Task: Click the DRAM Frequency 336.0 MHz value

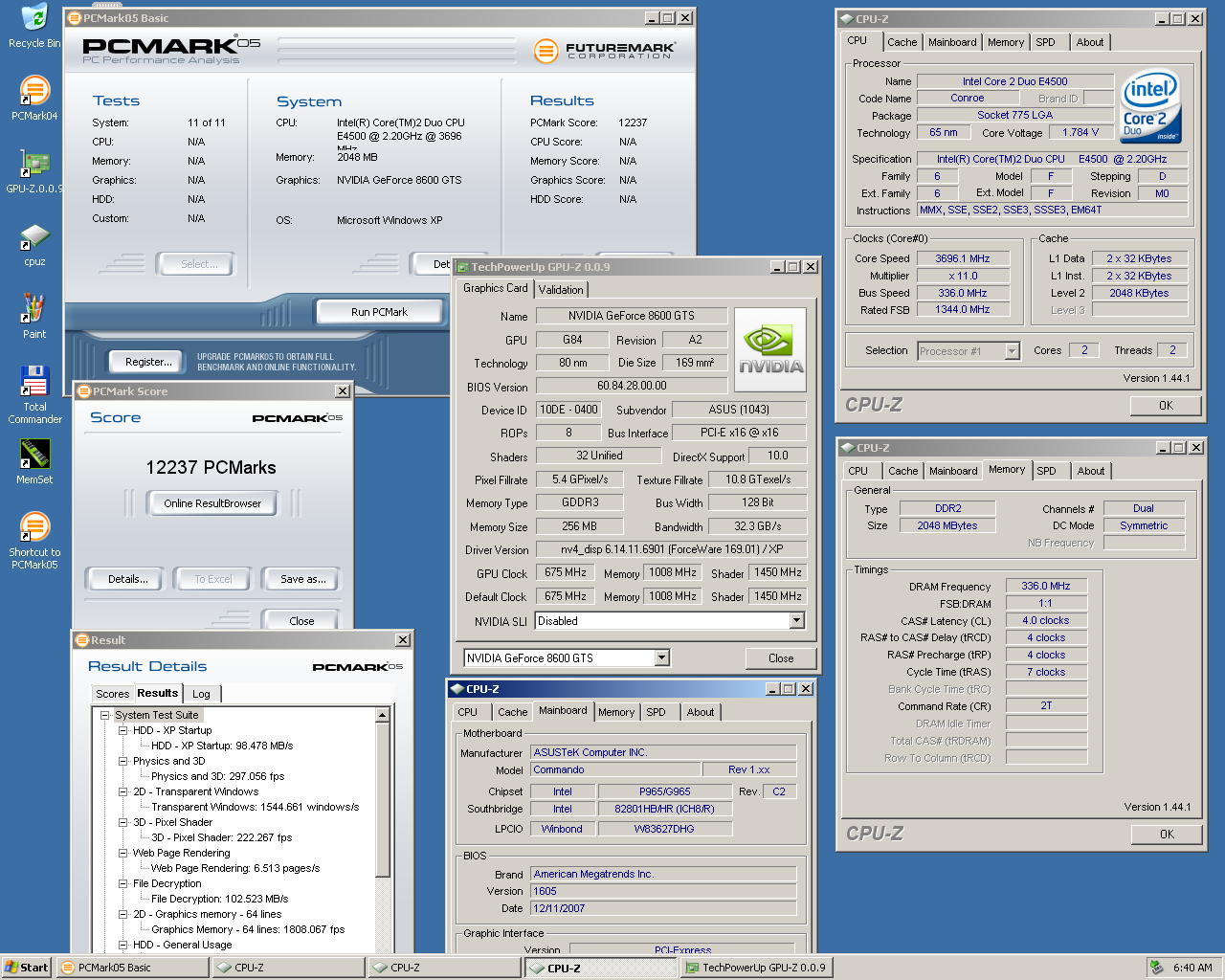Action: tap(1045, 586)
